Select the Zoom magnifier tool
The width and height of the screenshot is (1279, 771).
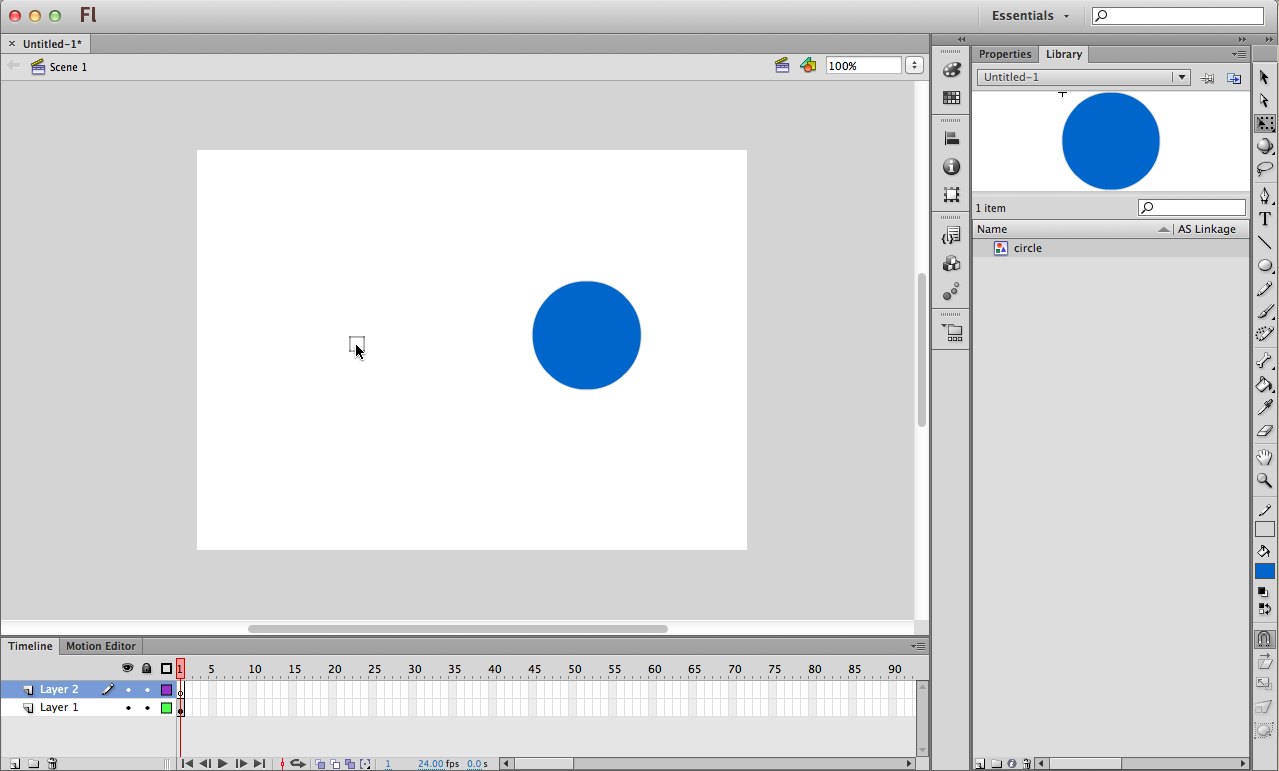(x=1265, y=480)
